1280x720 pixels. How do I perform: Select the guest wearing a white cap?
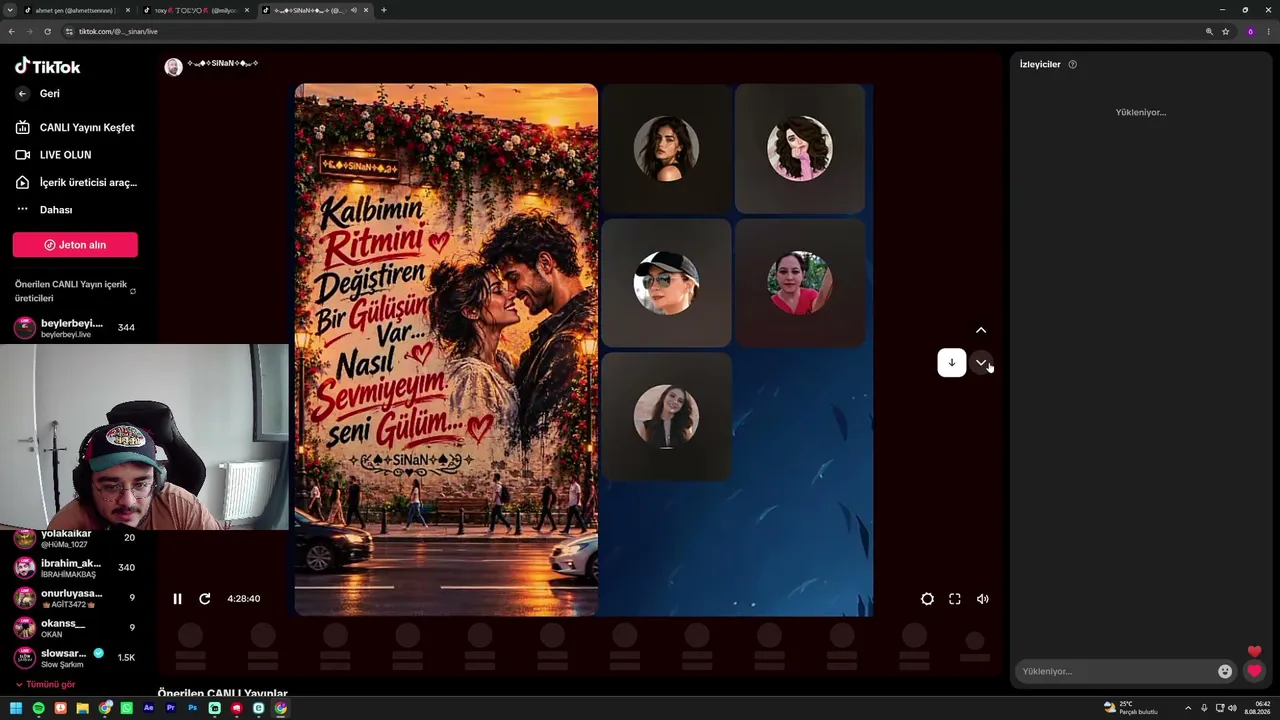[666, 283]
